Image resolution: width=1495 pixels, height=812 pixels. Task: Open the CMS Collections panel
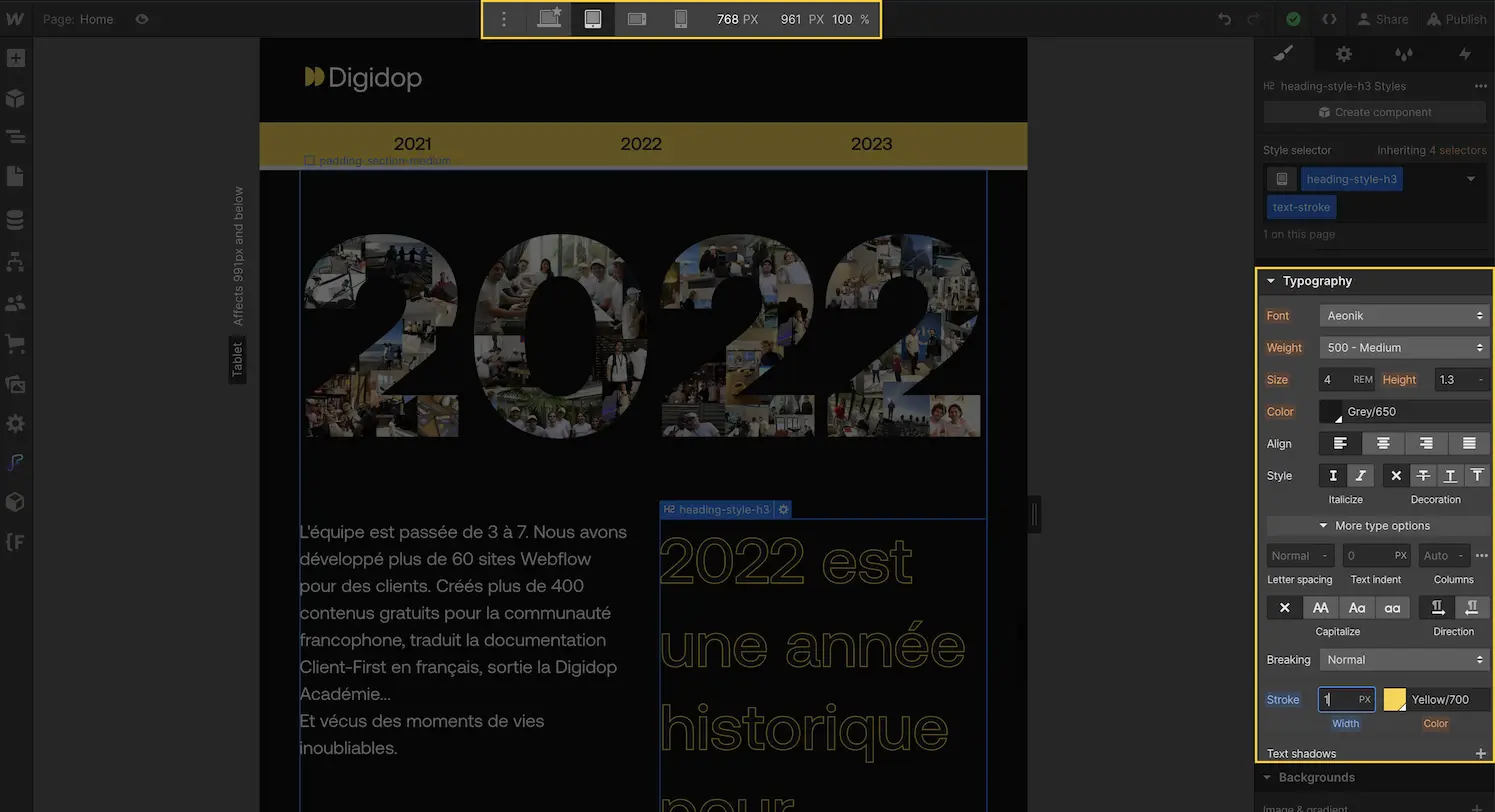click(x=16, y=219)
